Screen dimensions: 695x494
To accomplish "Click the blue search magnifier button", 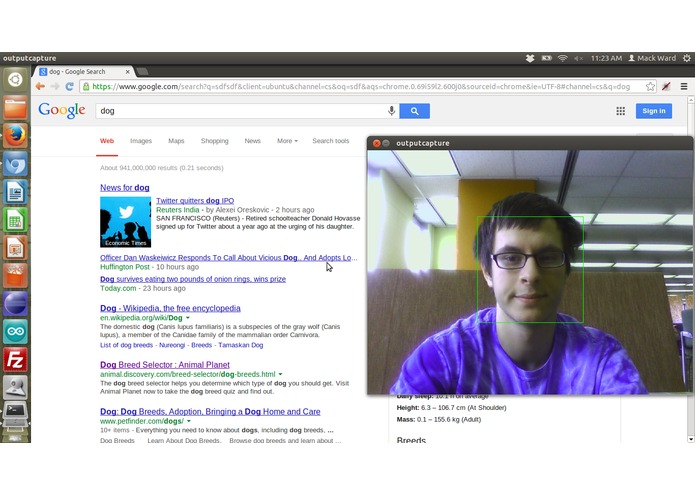I will (x=414, y=111).
